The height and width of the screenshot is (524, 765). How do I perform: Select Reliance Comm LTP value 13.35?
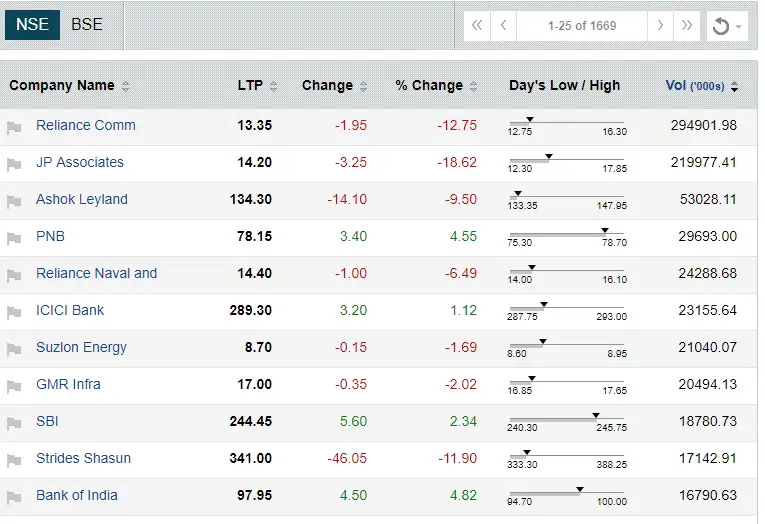coord(255,125)
